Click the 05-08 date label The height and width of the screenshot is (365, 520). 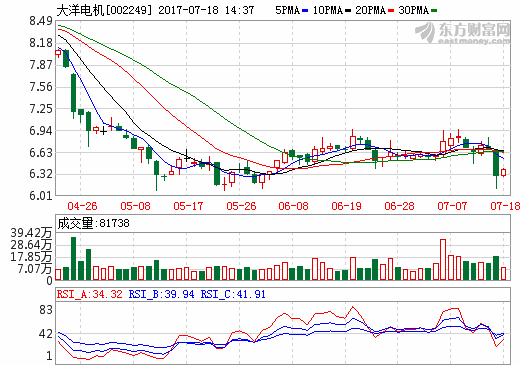tap(135, 206)
